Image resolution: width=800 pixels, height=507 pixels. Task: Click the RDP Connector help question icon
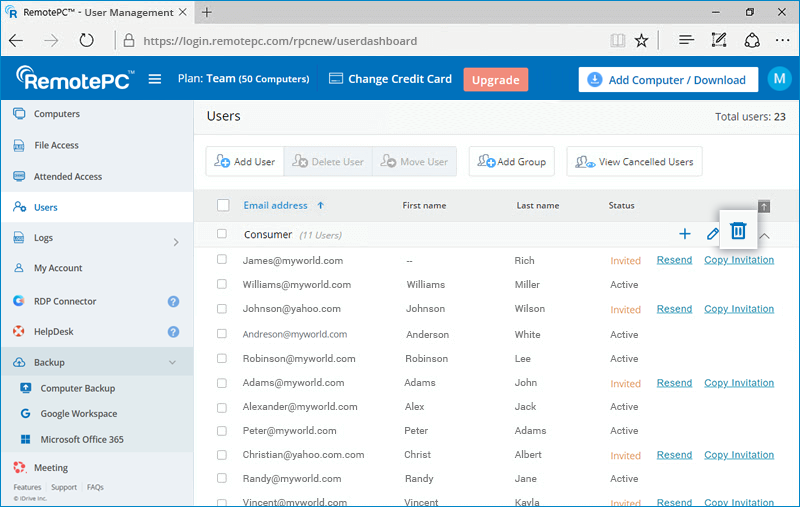[173, 301]
